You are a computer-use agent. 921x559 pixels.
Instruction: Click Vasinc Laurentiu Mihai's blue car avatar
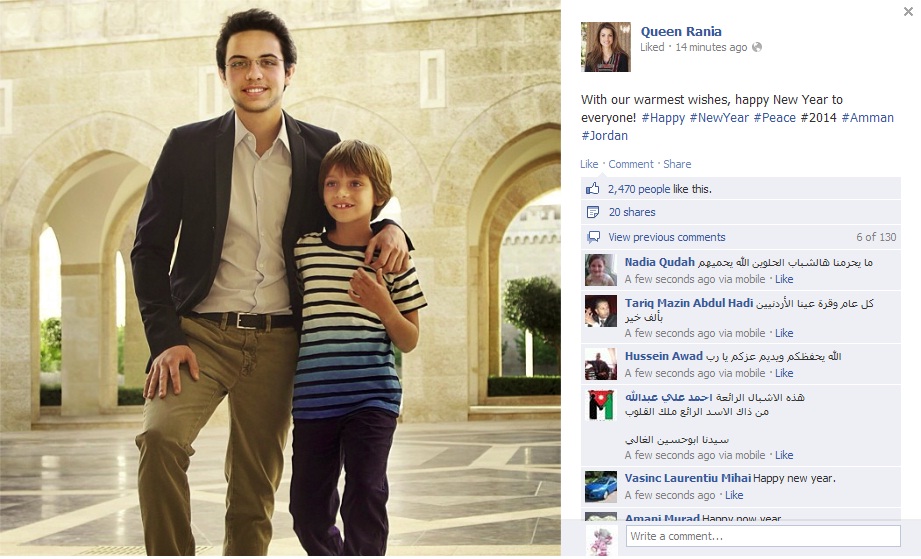pos(601,487)
